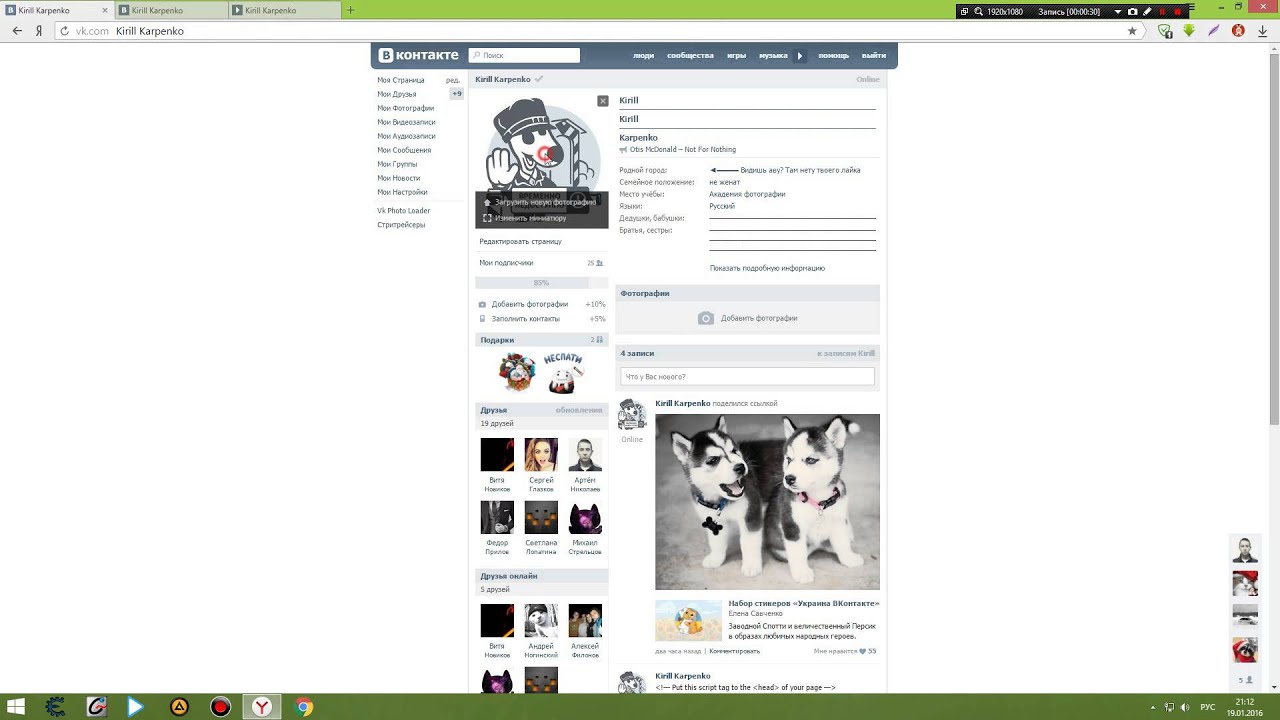Screen dimensions: 1280x720
Task: Switch to the second Kirill Karpenko tab
Action: (x=170, y=10)
